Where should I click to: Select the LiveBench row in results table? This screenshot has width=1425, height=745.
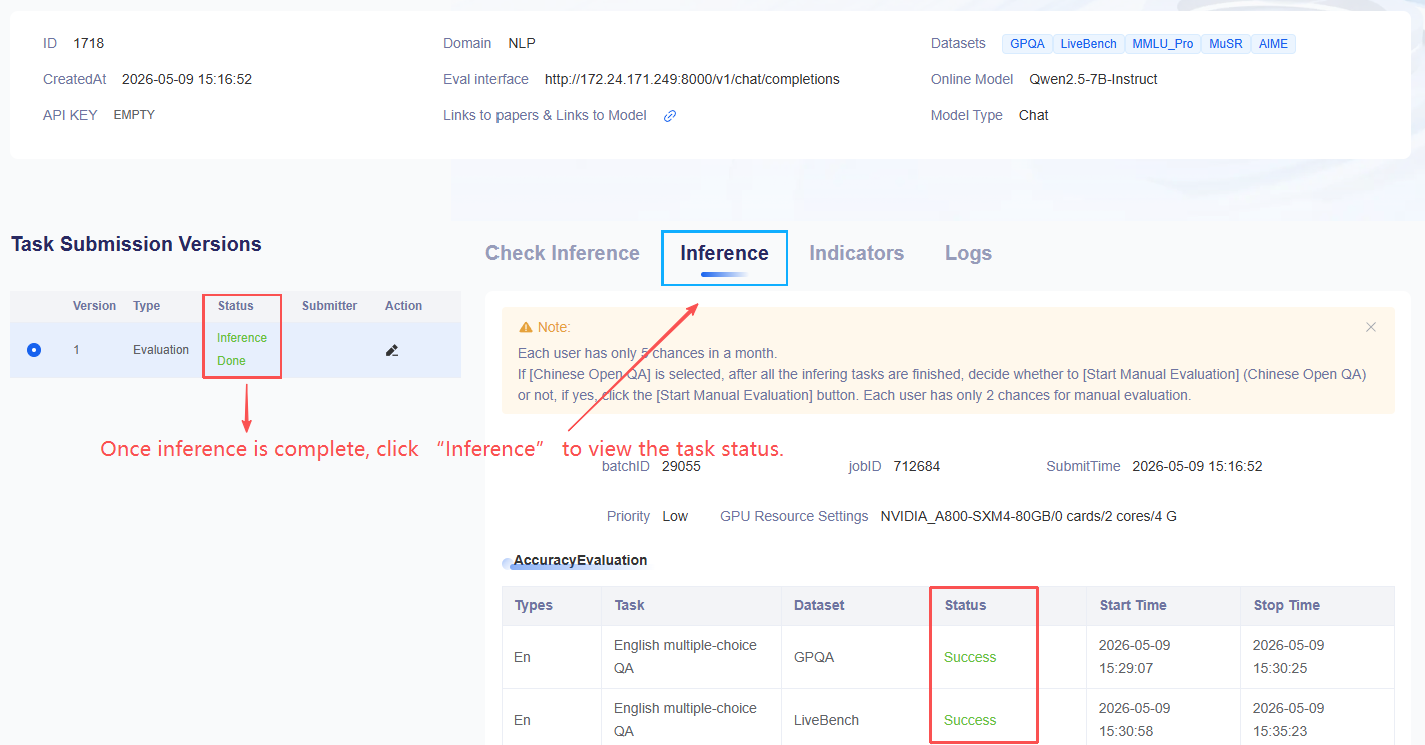click(948, 719)
